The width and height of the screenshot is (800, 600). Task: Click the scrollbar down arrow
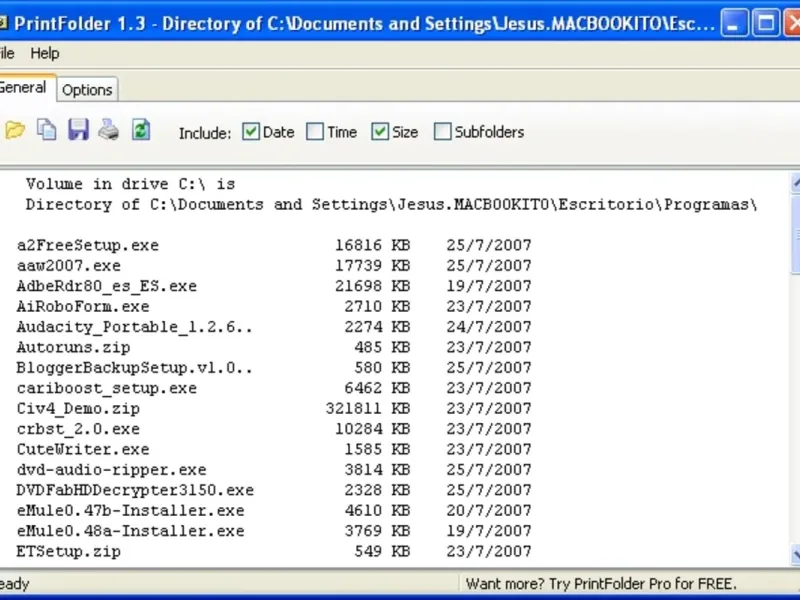(795, 554)
